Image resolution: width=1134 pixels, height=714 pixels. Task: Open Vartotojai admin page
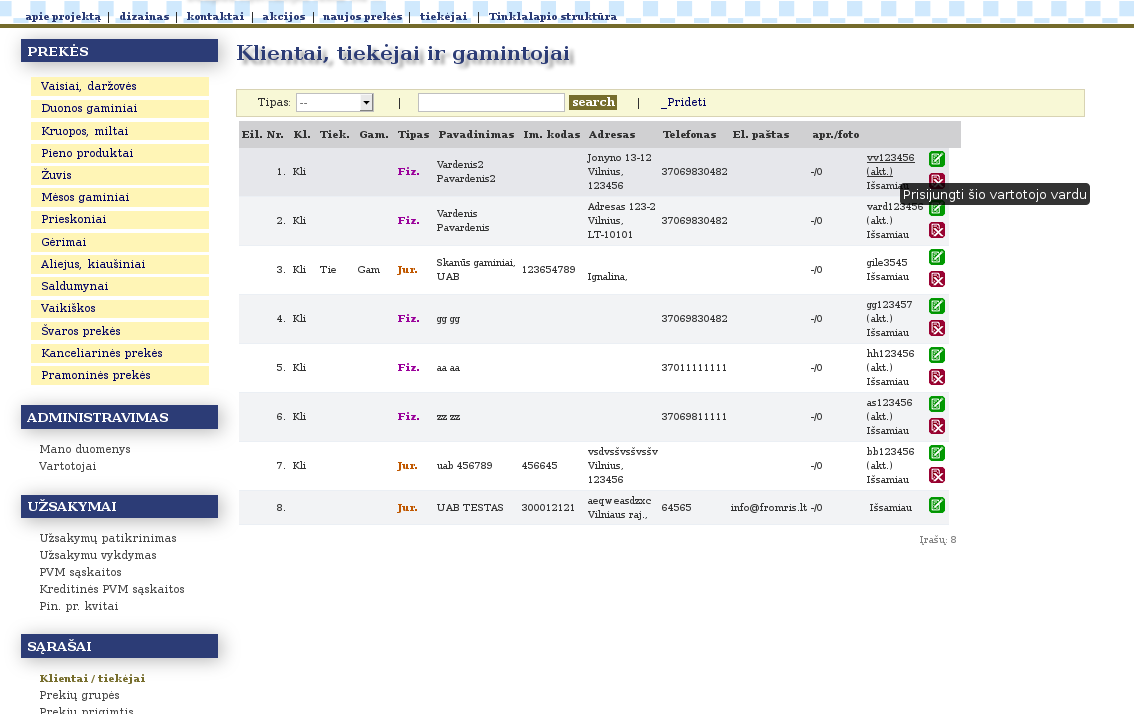pos(67,466)
